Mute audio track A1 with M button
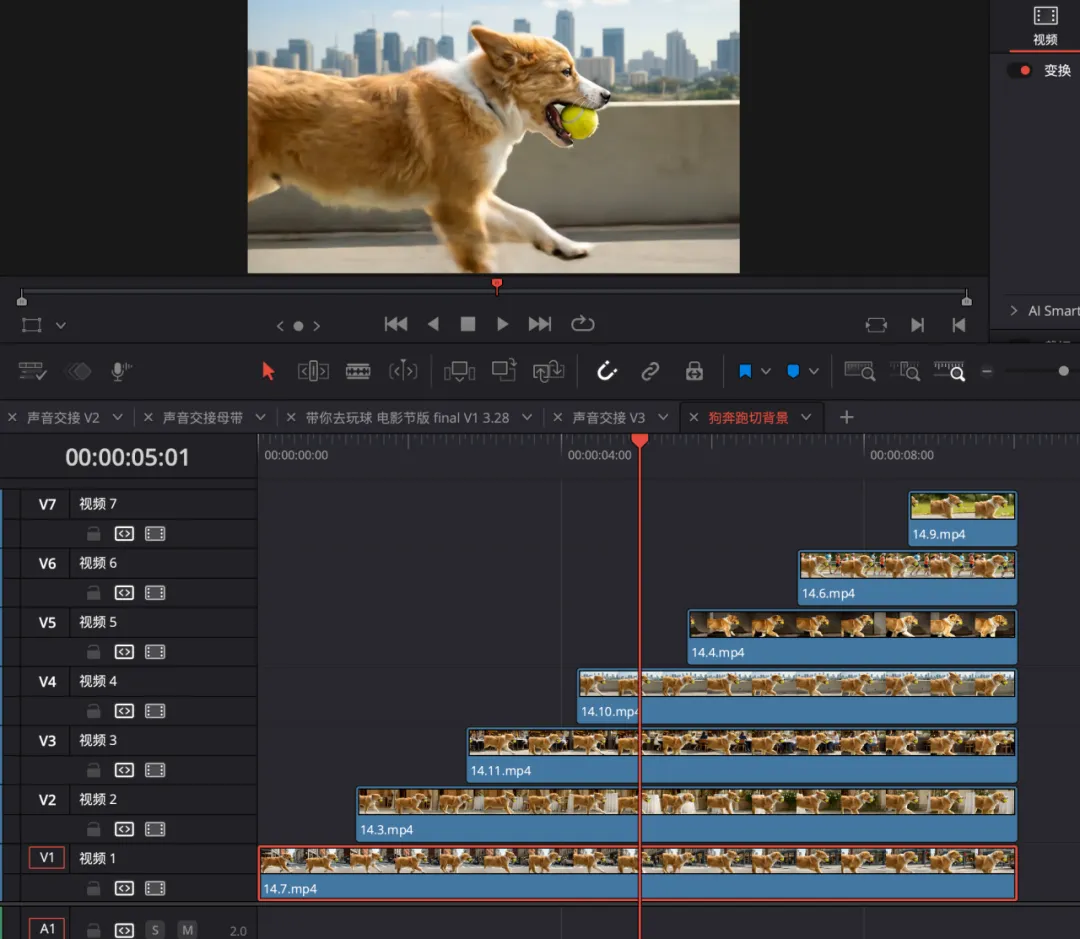The height and width of the screenshot is (939, 1080). (187, 930)
